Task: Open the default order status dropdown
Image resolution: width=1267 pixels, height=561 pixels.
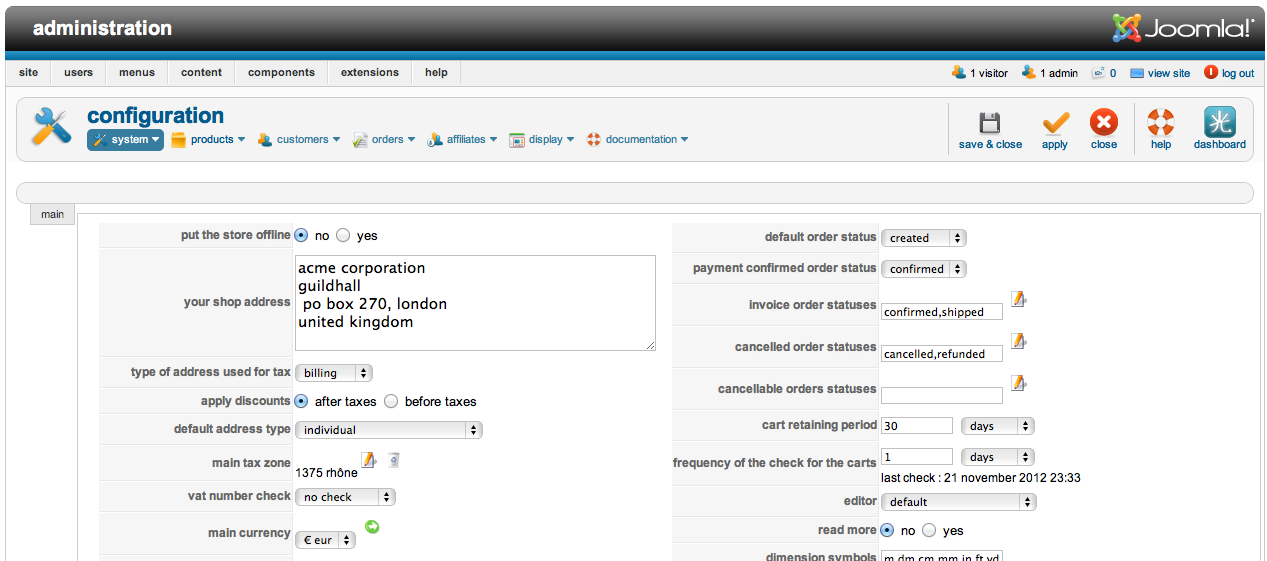Action: click(923, 238)
